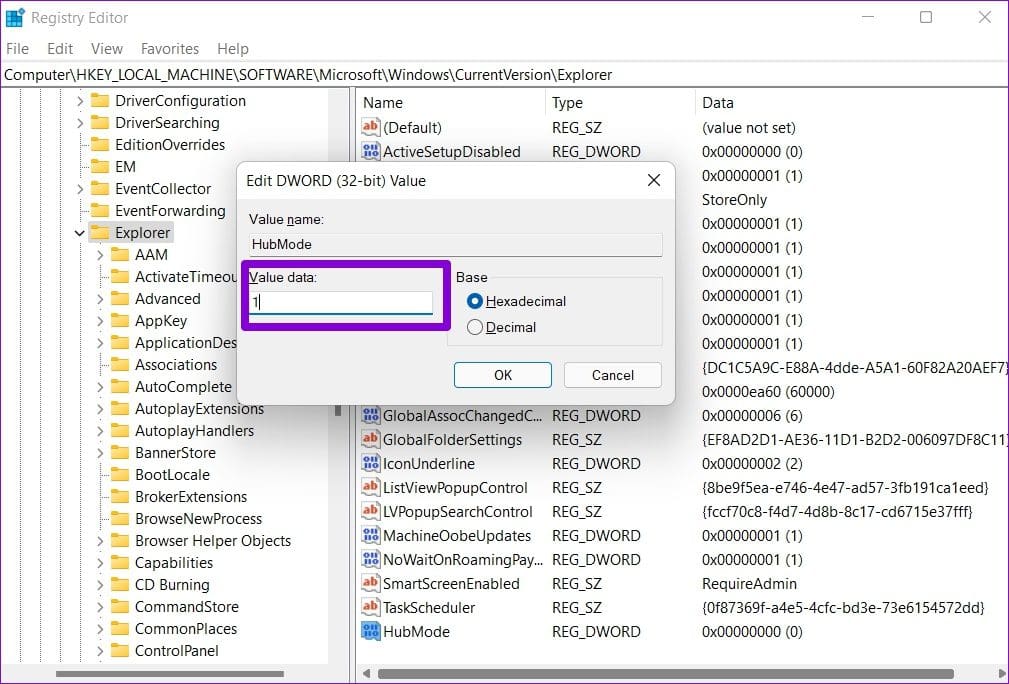Click the horizontal scrollbar in values pane
The width and height of the screenshot is (1009, 684).
pos(665,674)
